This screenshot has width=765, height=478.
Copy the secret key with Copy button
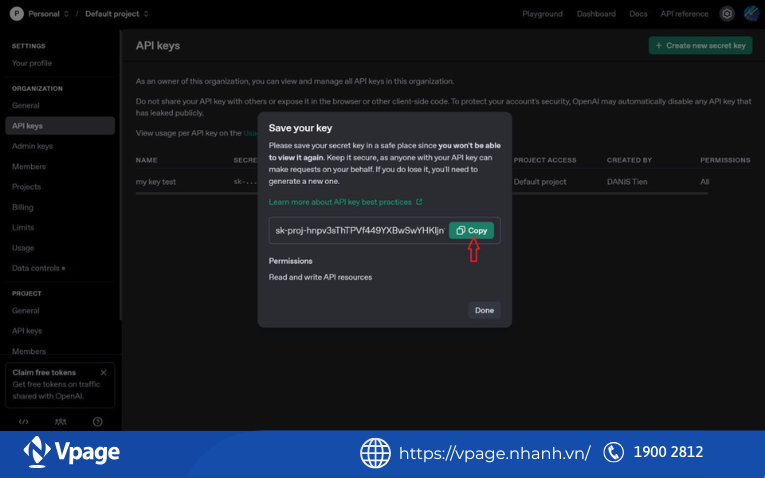471,230
